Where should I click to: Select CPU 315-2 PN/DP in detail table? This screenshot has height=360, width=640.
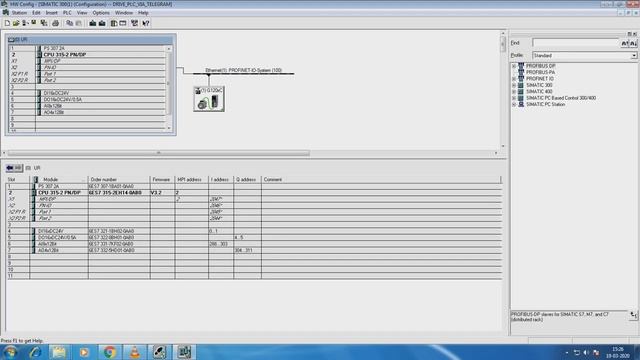pyautogui.click(x=59, y=193)
